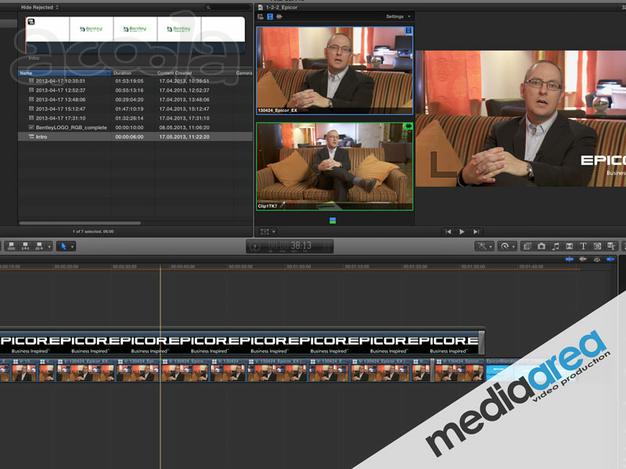
Task: Enable audio-only angle switching
Action: [x=279, y=17]
